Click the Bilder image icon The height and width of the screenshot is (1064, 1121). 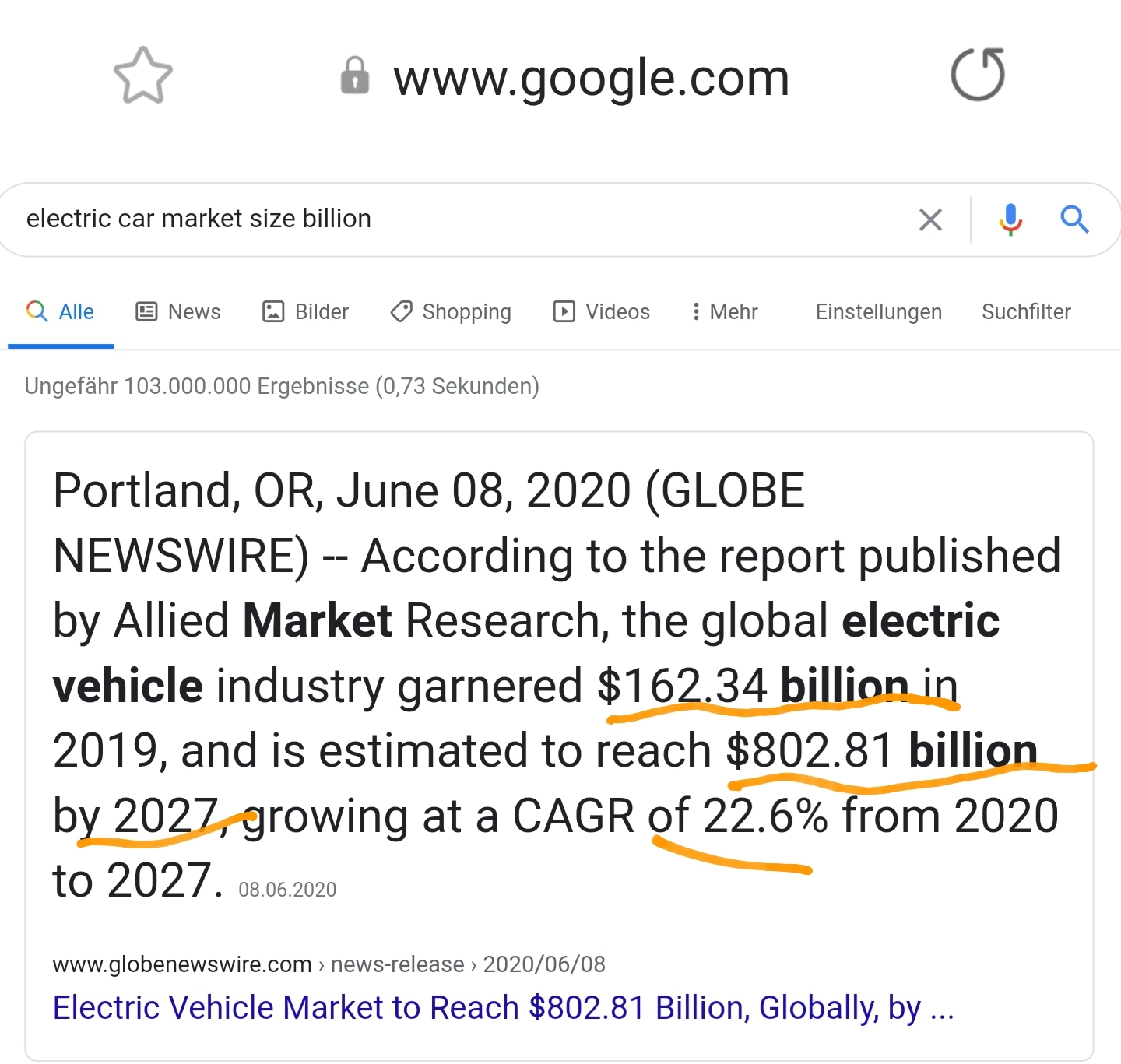click(x=273, y=312)
